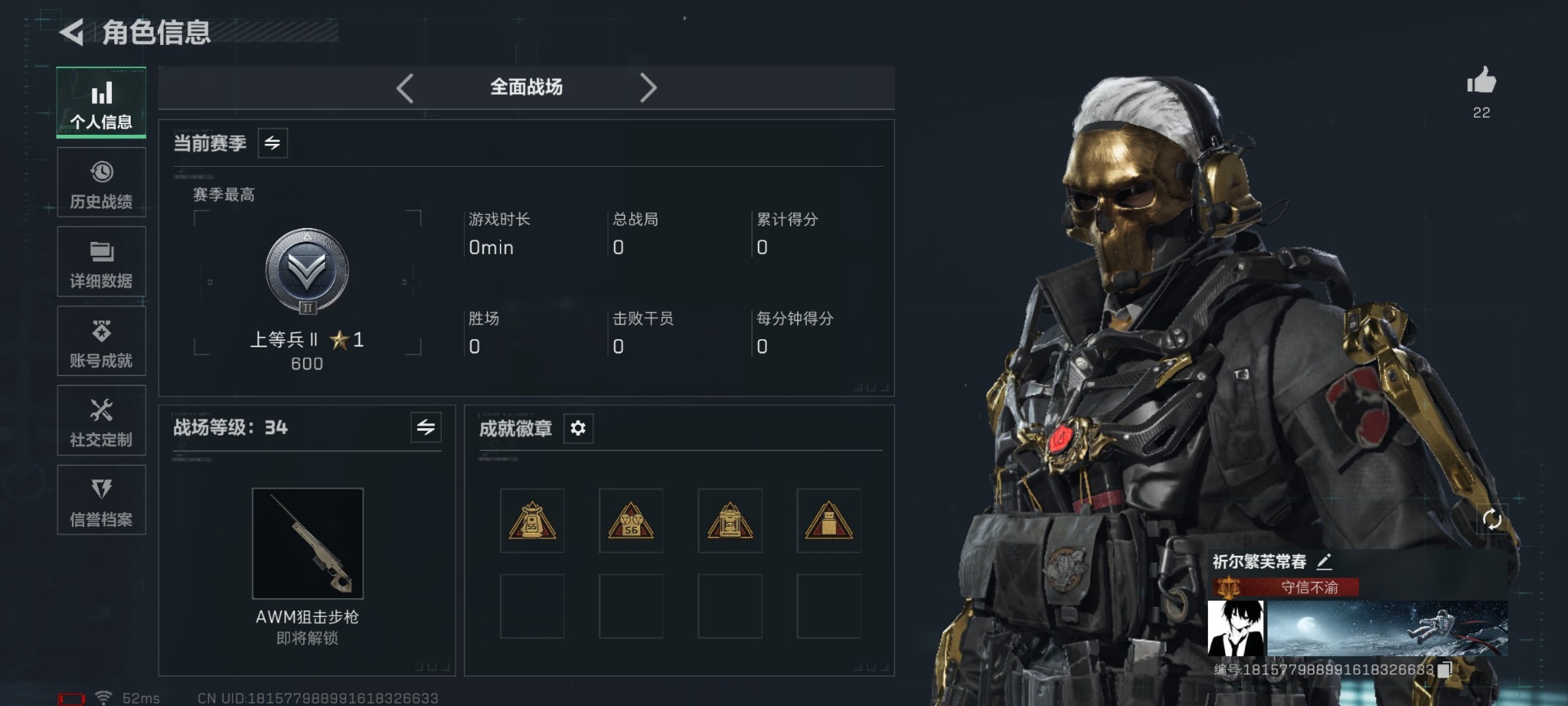The width and height of the screenshot is (1568, 706).
Task: Go back using the 角色信息 arrow
Action: click(72, 33)
